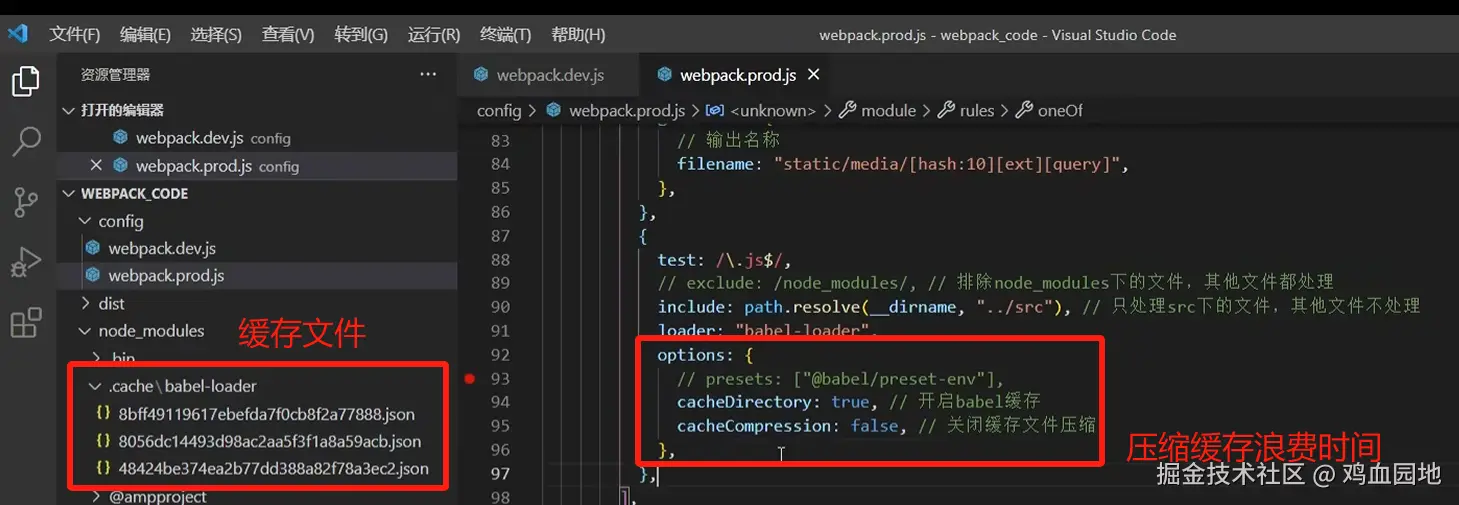The image size is (1459, 505).
Task: Open 8bff49119617ebefda7f0cb8f2a77888.json cache file
Action: point(266,413)
